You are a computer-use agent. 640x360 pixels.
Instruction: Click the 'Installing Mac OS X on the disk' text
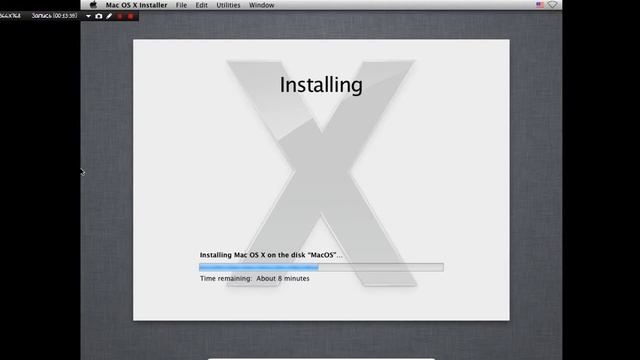coord(271,255)
